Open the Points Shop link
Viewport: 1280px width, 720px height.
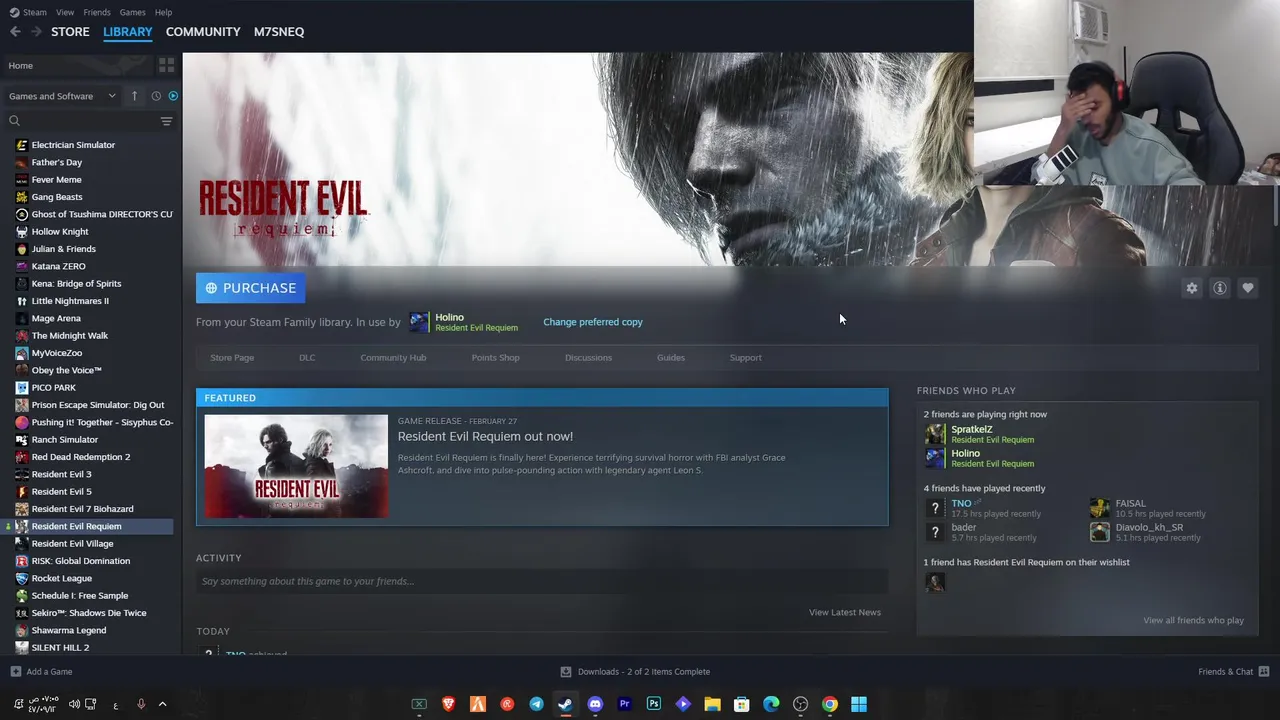tap(495, 358)
